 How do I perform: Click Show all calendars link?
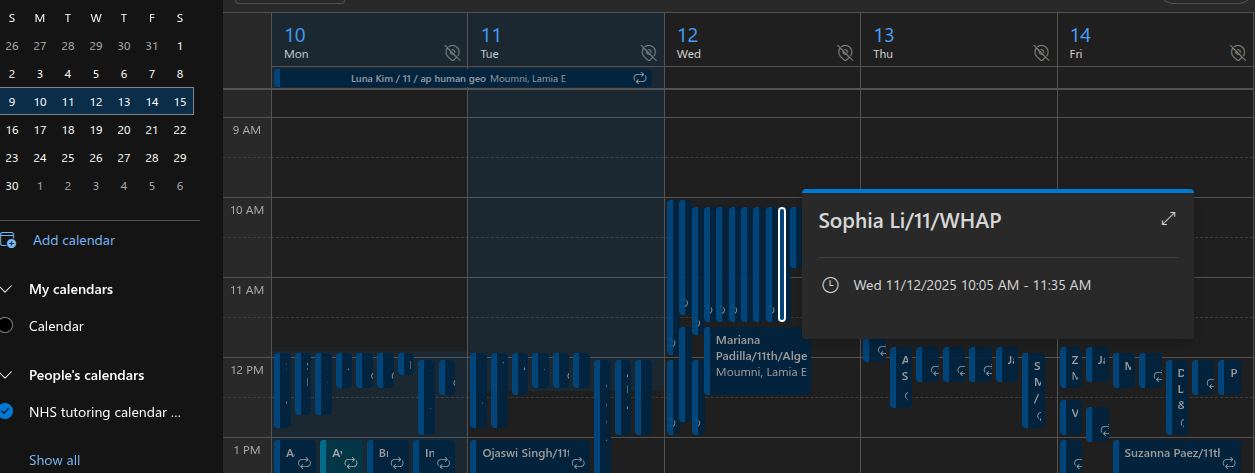54,460
